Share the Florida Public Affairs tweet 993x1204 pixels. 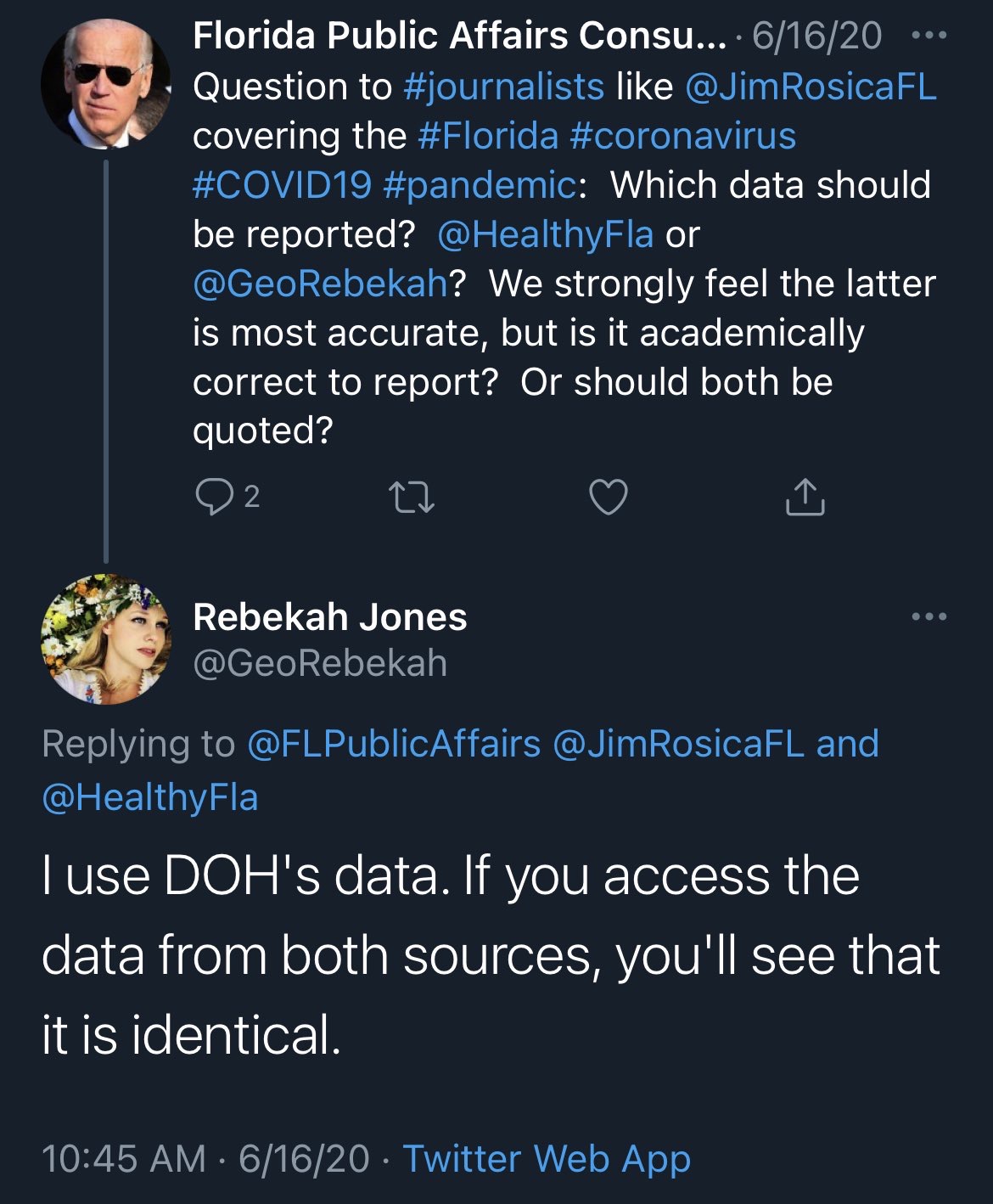tap(805, 498)
